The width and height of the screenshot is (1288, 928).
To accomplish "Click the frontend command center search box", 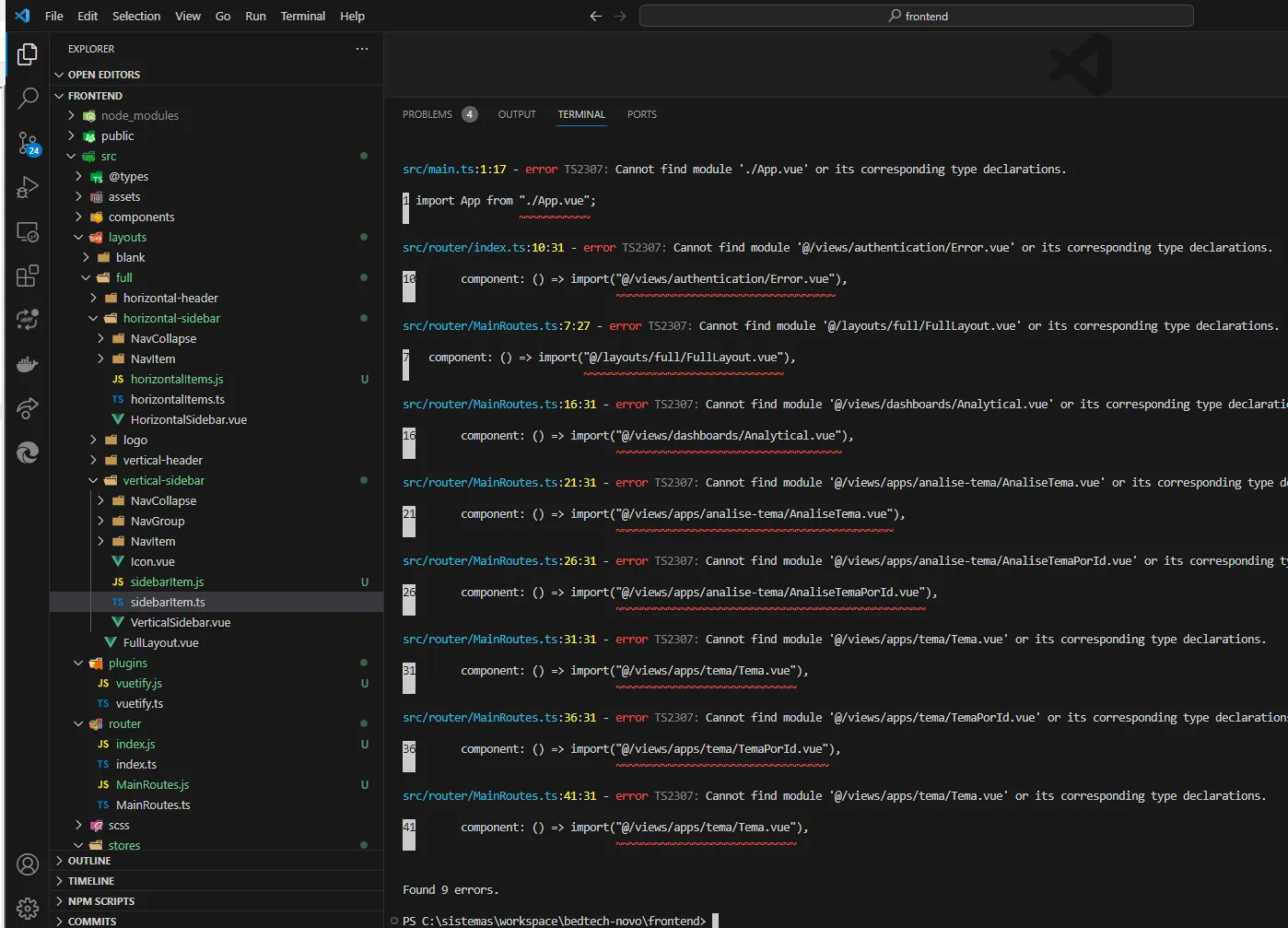I will (x=917, y=16).
